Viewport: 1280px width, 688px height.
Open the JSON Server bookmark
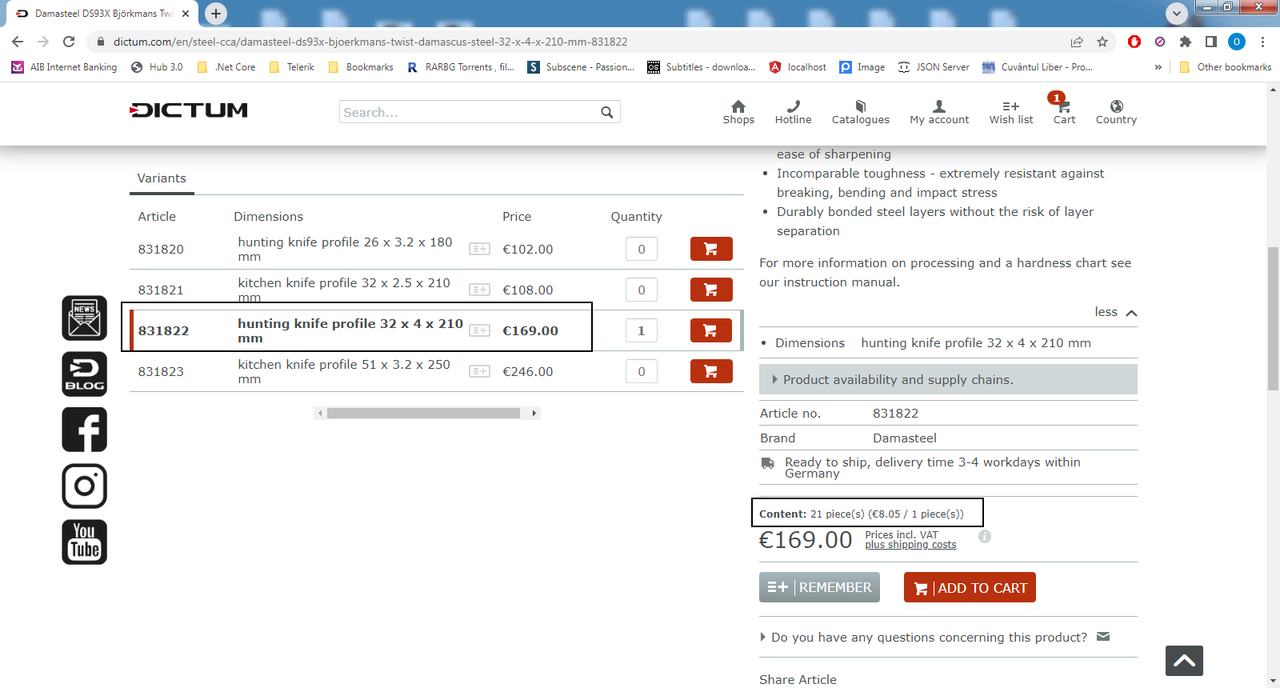tap(934, 67)
